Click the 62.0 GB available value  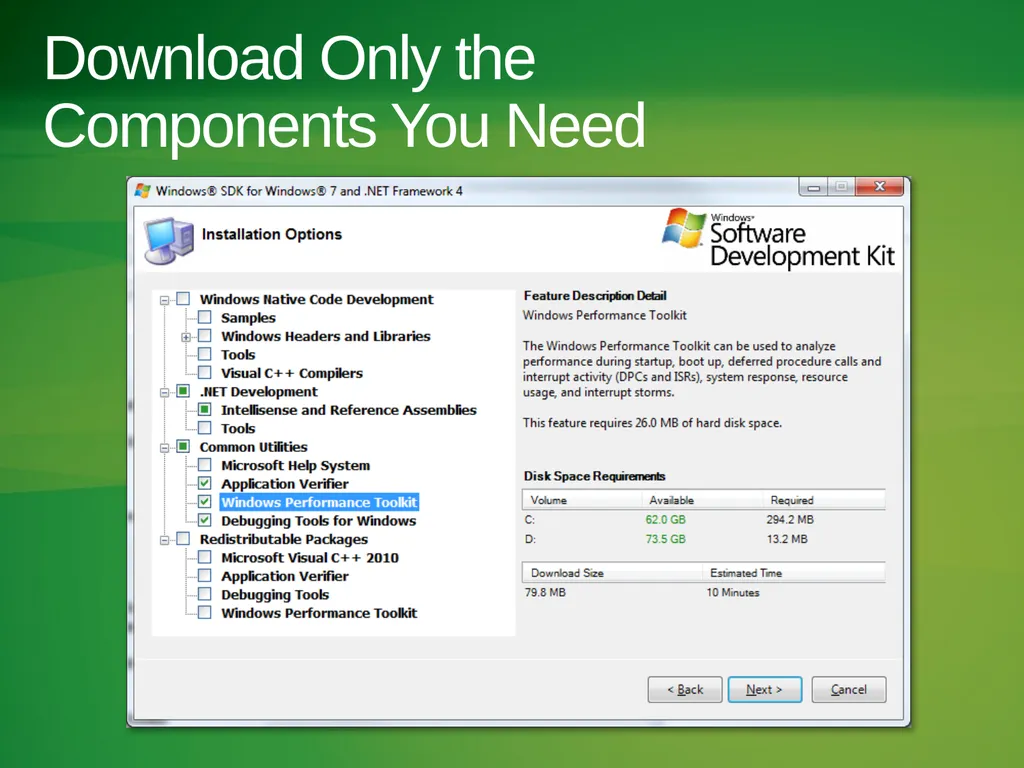[x=665, y=520]
